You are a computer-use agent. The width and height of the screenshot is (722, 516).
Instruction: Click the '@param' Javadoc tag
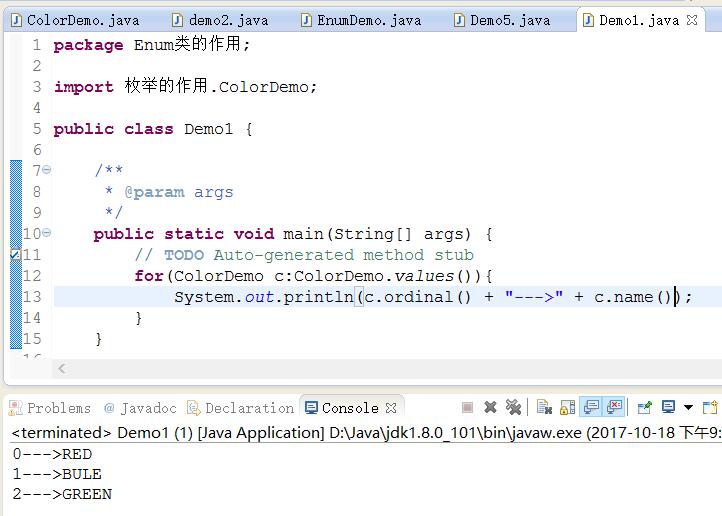click(154, 192)
